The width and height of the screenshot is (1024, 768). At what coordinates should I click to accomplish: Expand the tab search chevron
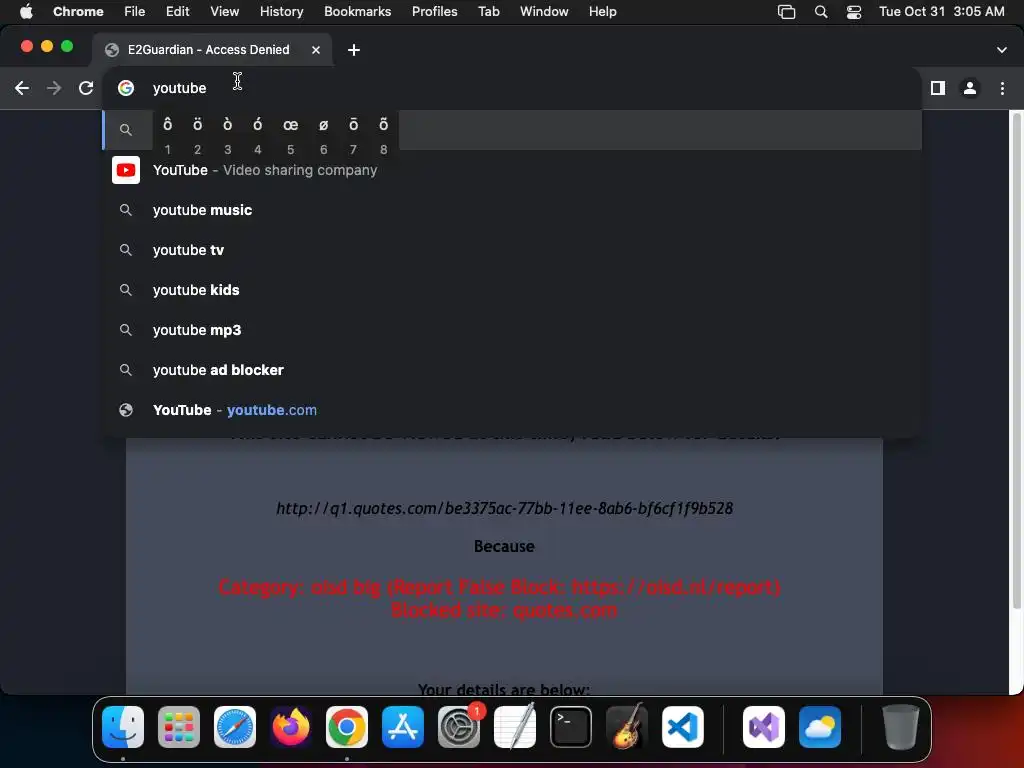(x=1001, y=50)
